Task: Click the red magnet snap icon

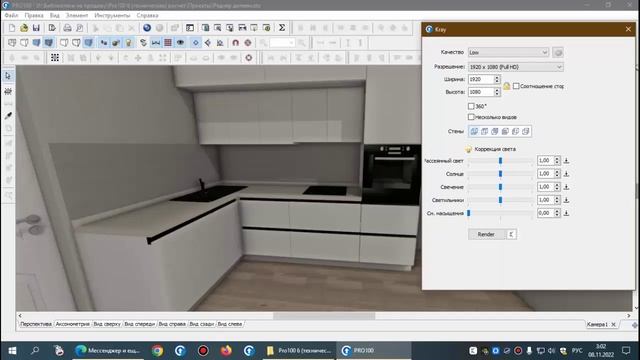Action: 236,43
